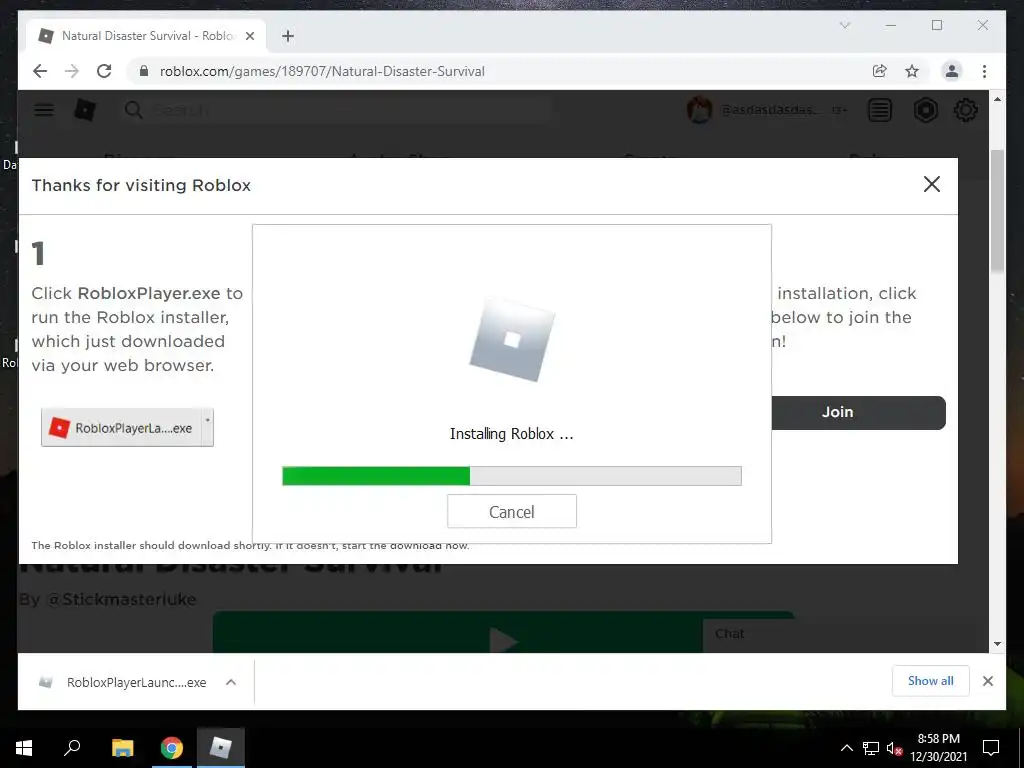Viewport: 1024px width, 768px height.
Task: Go back to the previous page
Action: 40,71
